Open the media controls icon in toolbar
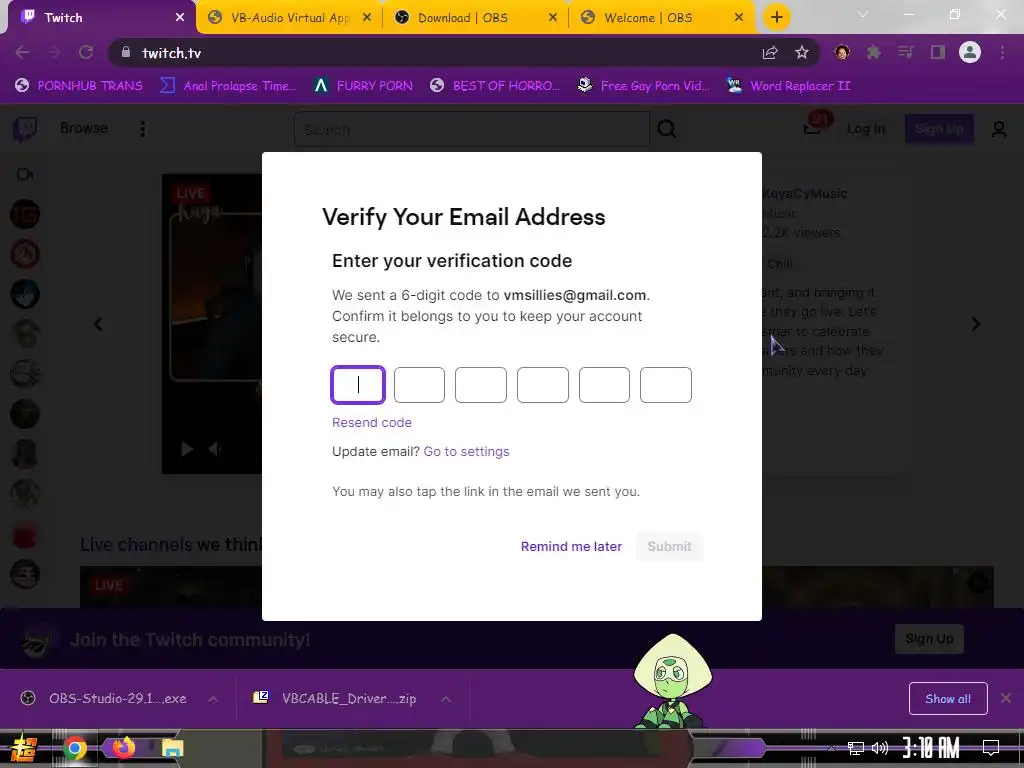This screenshot has height=768, width=1024. [905, 52]
